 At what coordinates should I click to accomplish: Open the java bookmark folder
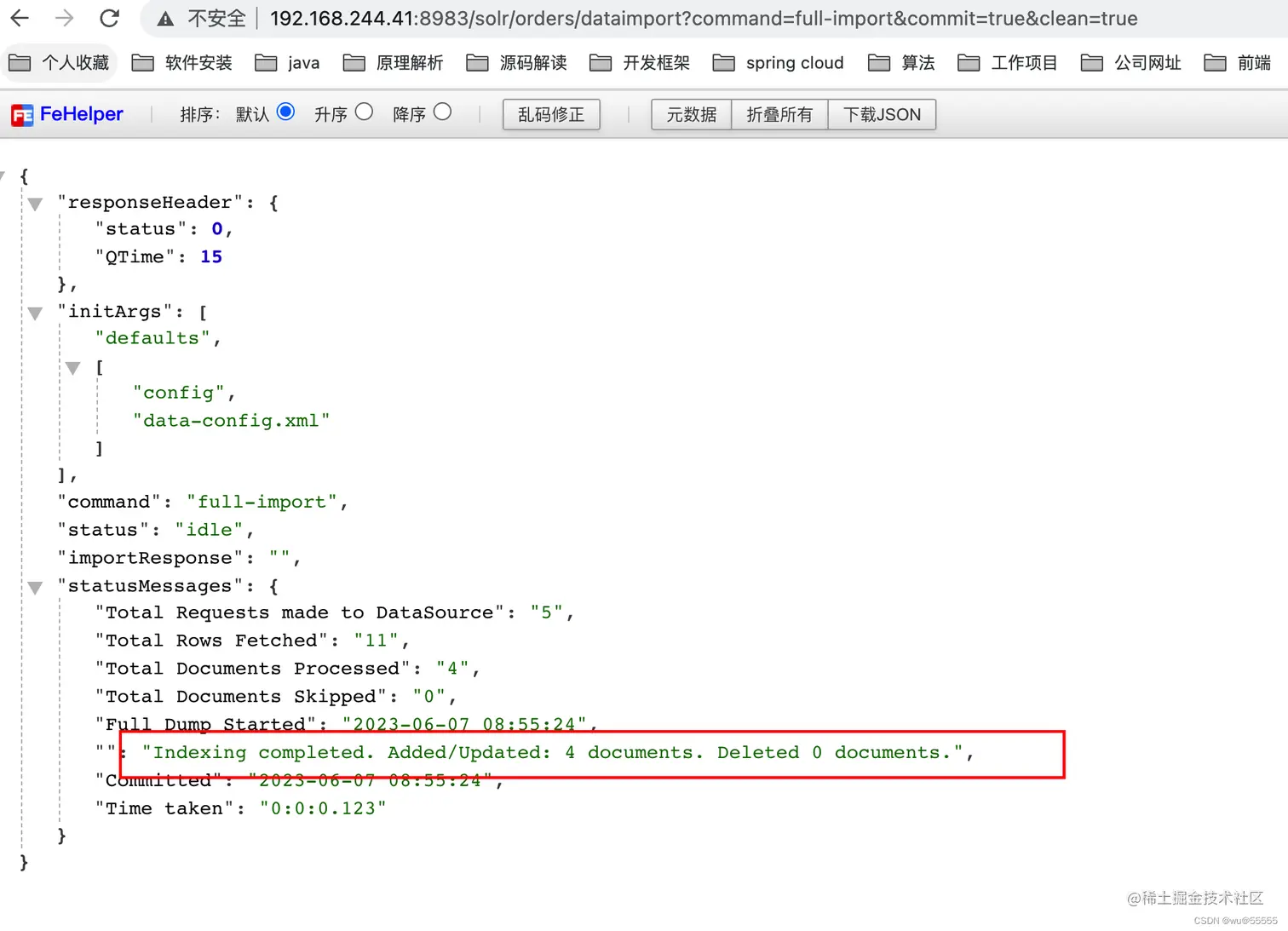[287, 63]
